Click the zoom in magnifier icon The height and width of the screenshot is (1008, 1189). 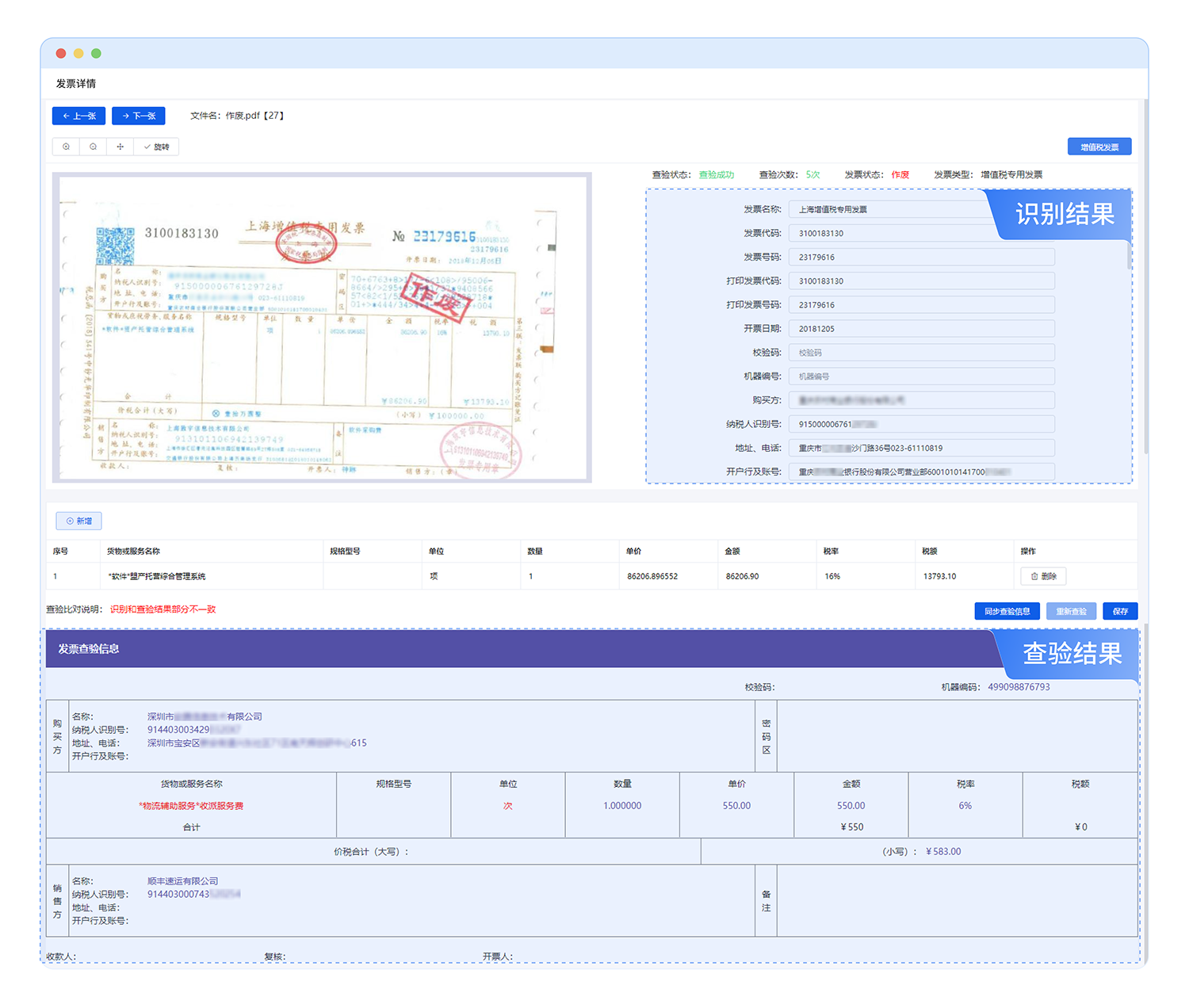point(66,147)
